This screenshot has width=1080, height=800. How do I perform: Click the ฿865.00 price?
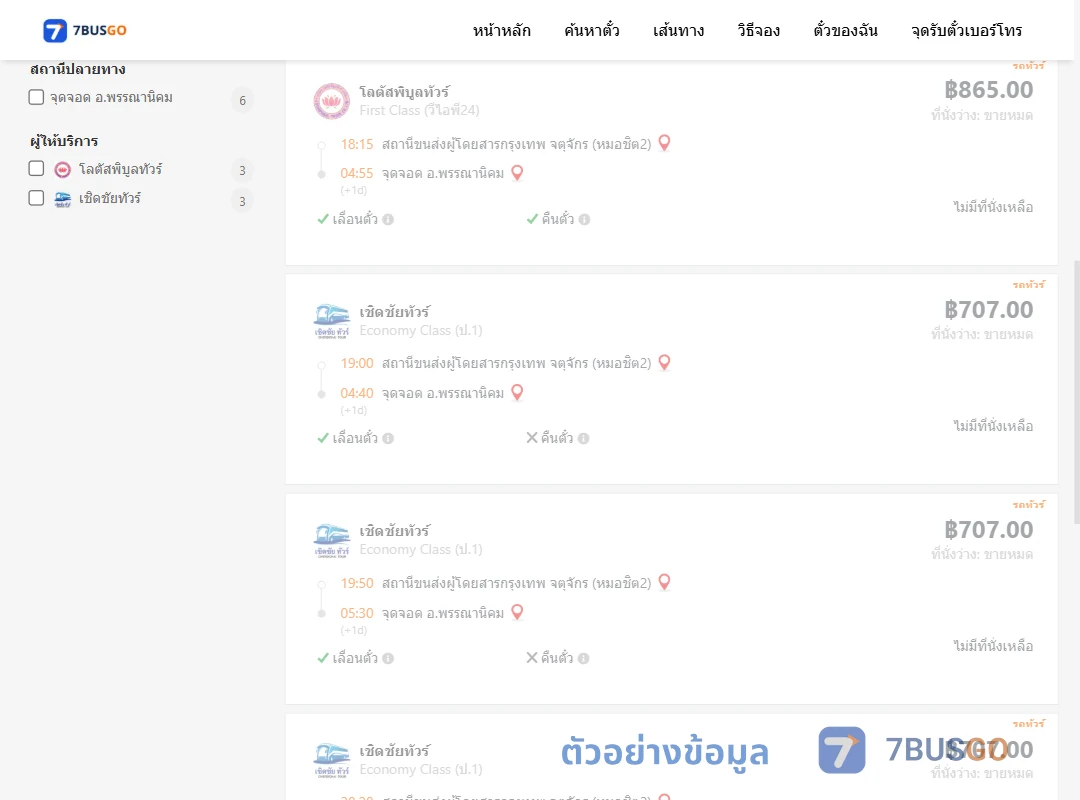click(x=988, y=90)
